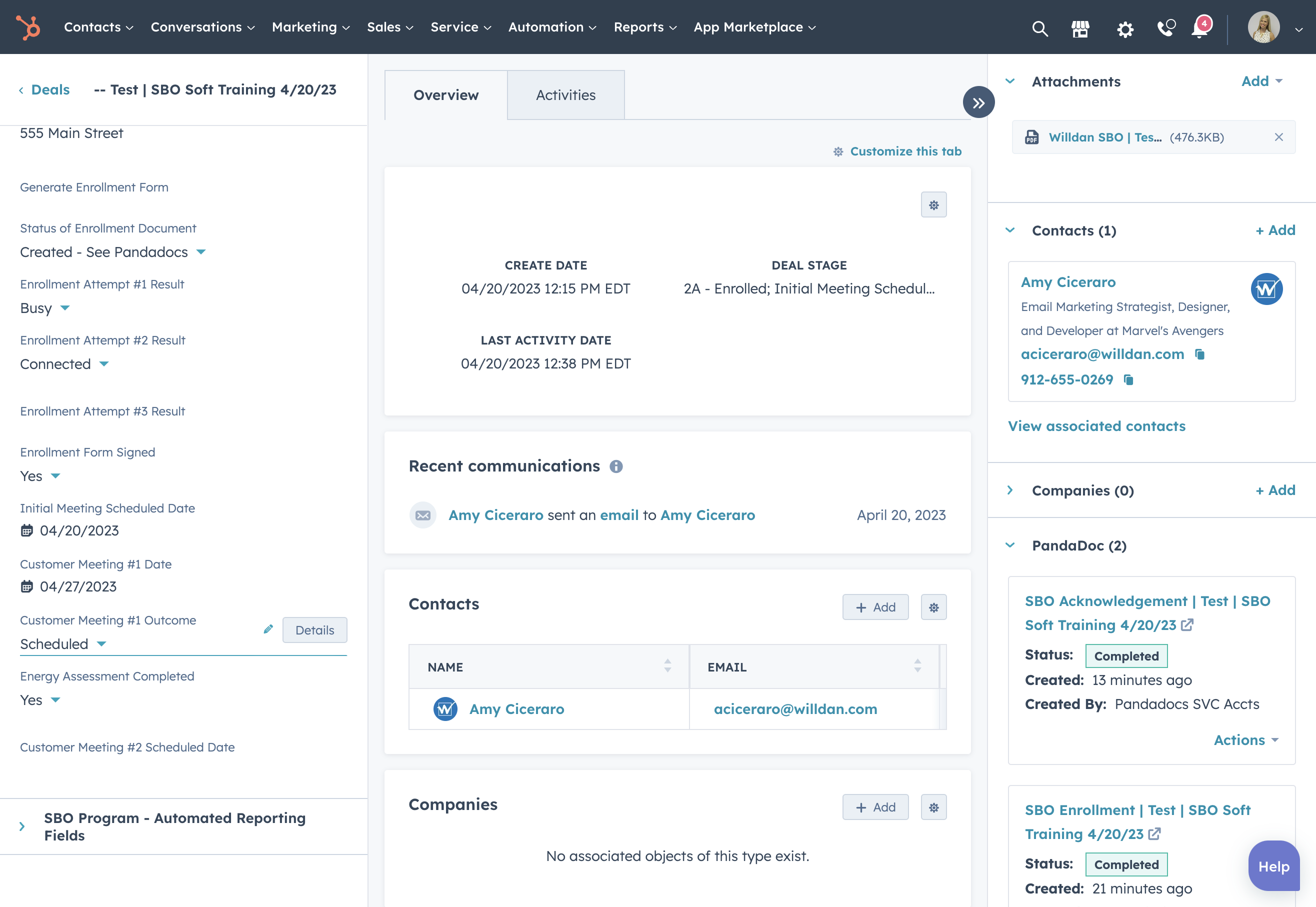
Task: Open SBO Acknowledgement external link icon
Action: point(1187,625)
